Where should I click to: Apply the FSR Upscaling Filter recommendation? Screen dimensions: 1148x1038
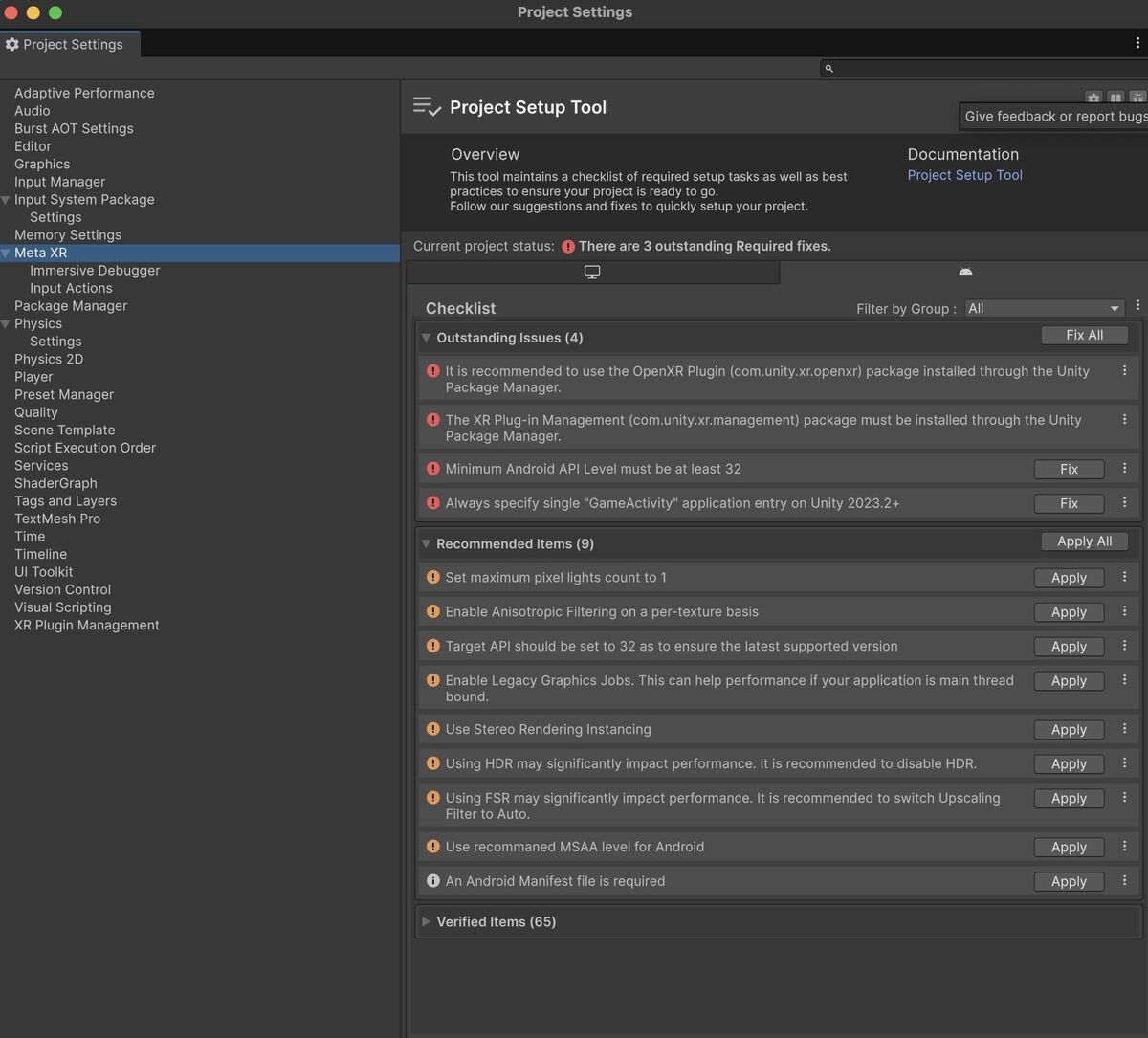pos(1069,799)
